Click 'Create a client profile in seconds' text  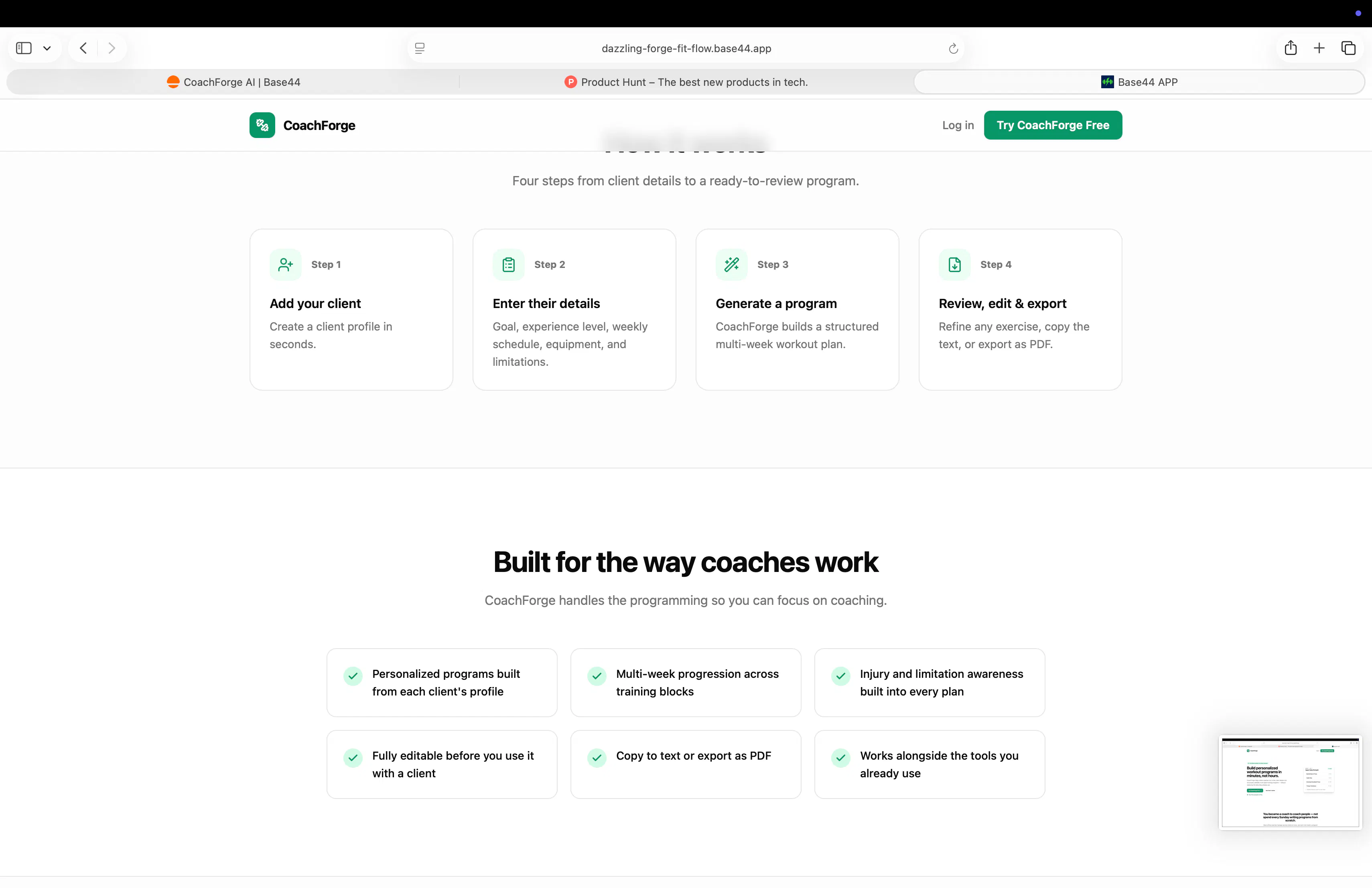pyautogui.click(x=331, y=335)
